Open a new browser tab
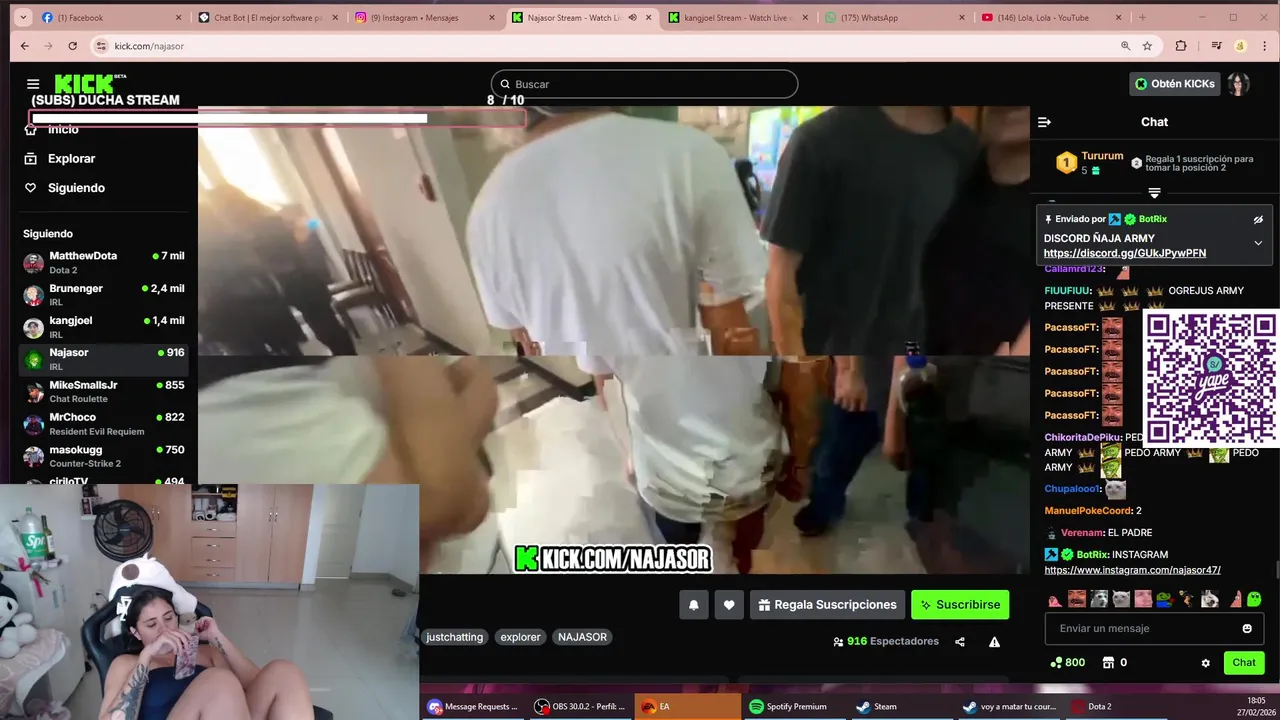The height and width of the screenshot is (720, 1280). 1142,17
